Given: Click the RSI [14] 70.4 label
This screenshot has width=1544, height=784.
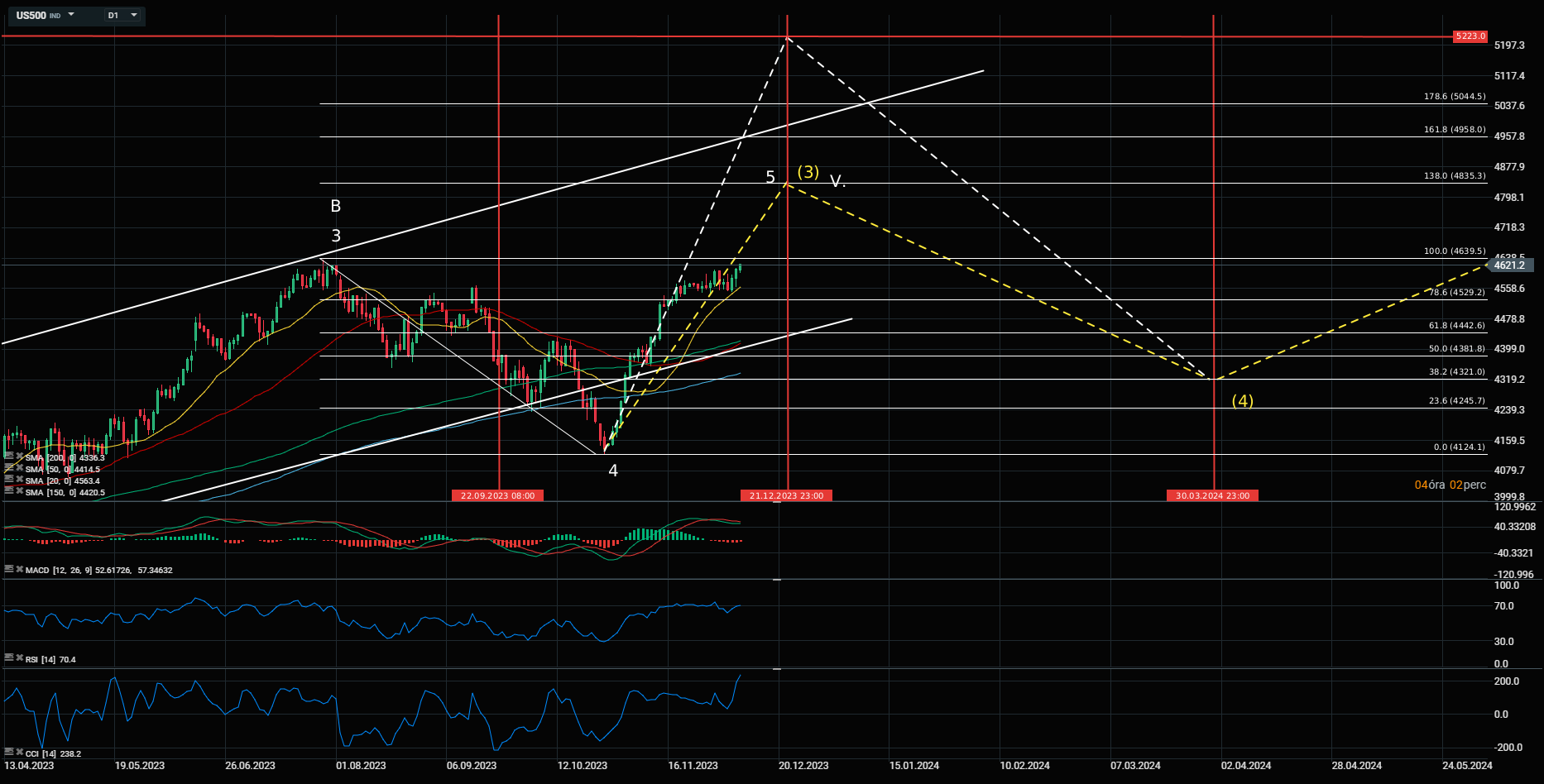Looking at the screenshot, I should [x=50, y=659].
